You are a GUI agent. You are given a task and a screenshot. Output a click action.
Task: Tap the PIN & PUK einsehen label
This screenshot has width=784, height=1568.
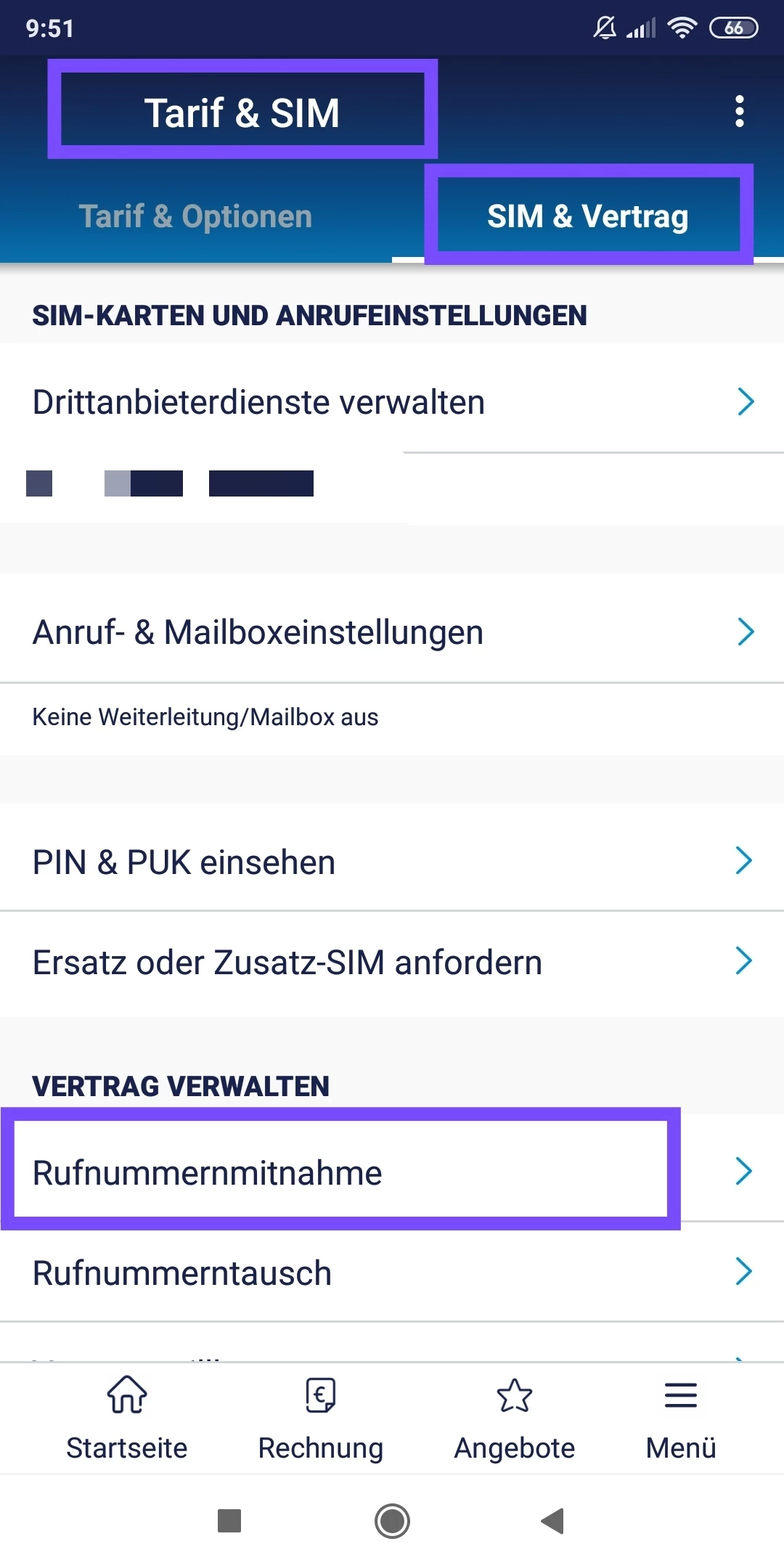[x=184, y=862]
